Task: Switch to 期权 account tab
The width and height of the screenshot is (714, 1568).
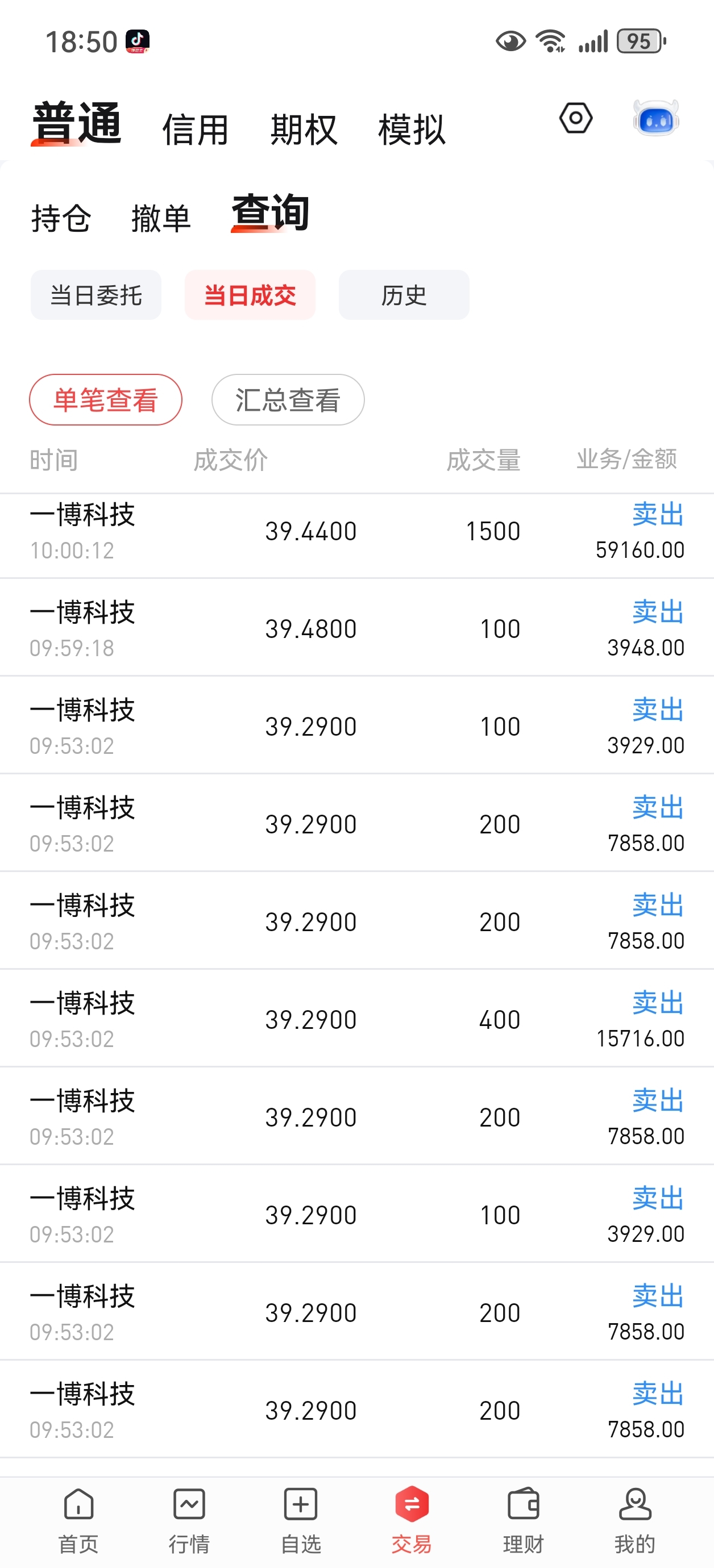Action: (x=304, y=130)
